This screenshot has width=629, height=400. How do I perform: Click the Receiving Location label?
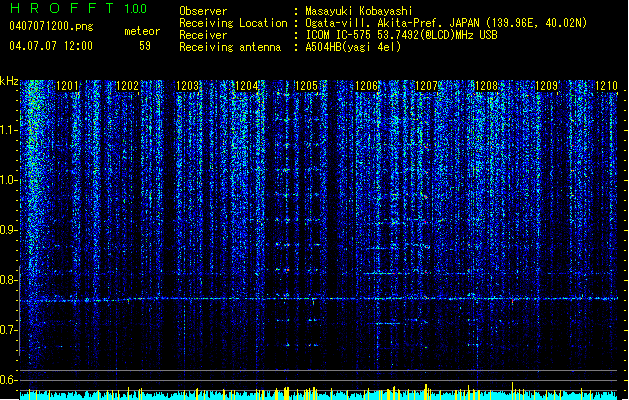(233, 23)
